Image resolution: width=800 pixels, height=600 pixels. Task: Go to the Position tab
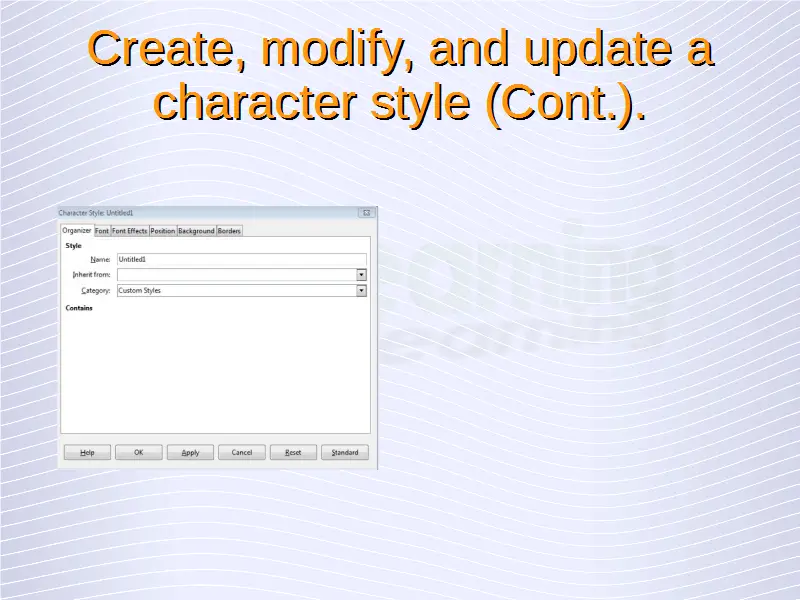point(162,231)
